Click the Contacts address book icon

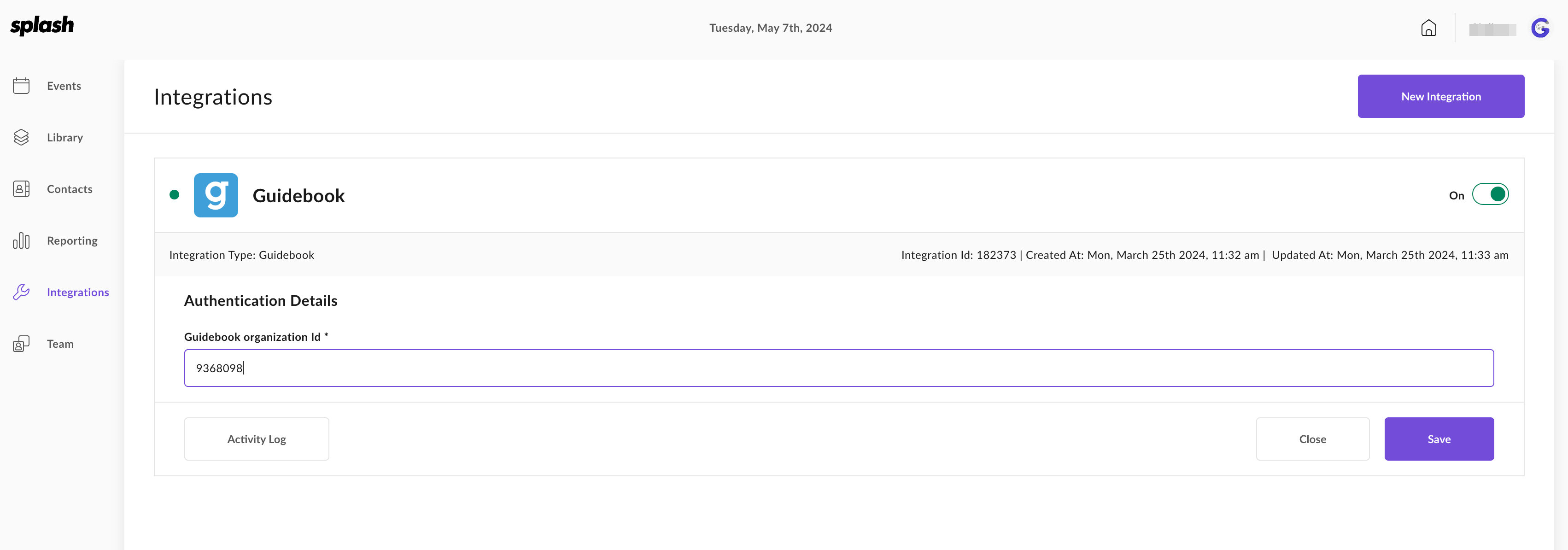point(21,189)
